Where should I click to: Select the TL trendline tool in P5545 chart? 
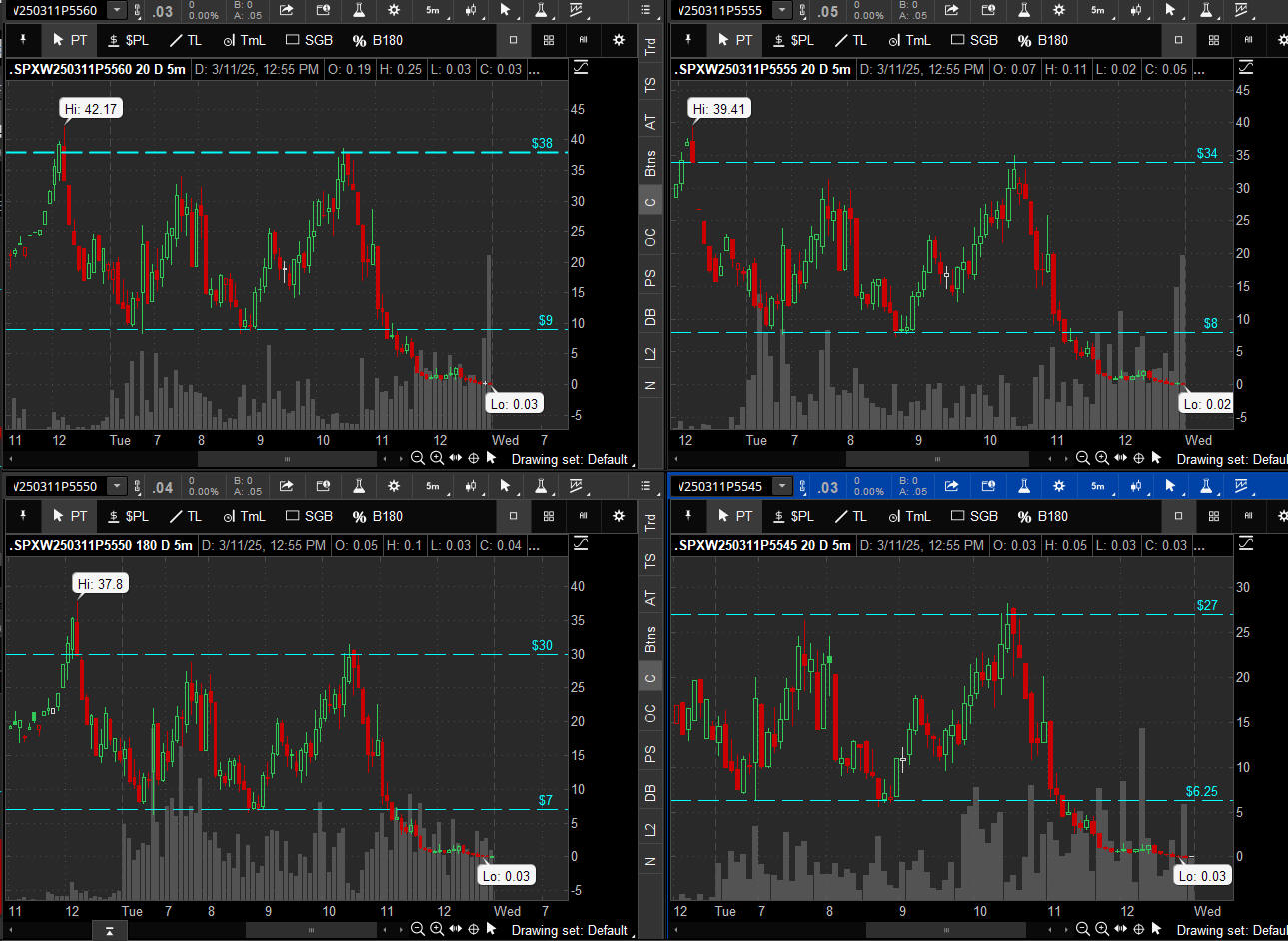pos(851,516)
